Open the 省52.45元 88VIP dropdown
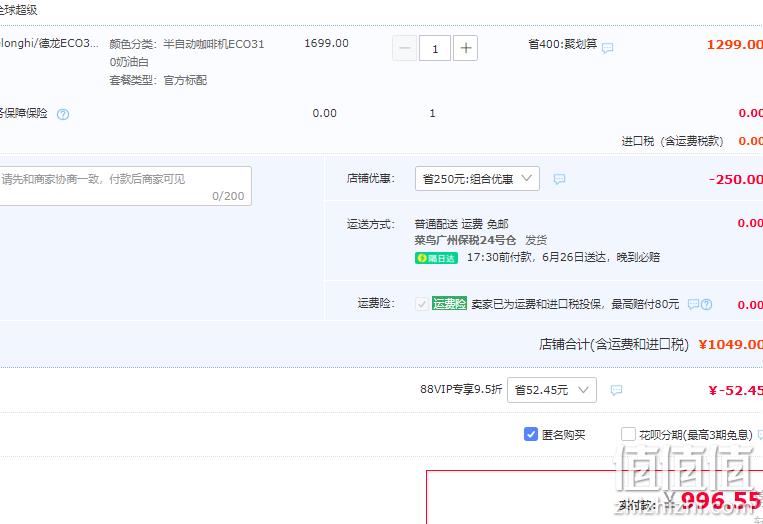 (x=551, y=390)
